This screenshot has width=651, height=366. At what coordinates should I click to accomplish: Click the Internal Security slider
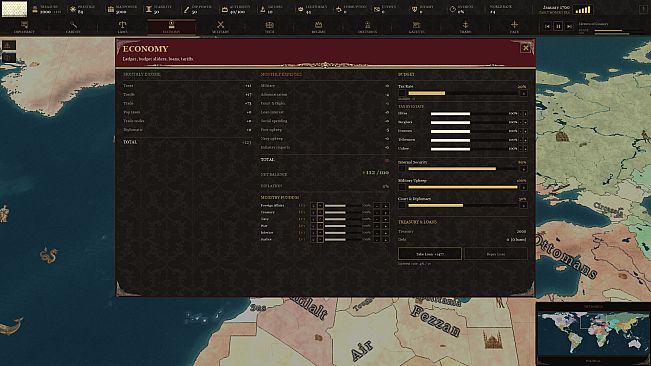pyautogui.click(x=463, y=169)
